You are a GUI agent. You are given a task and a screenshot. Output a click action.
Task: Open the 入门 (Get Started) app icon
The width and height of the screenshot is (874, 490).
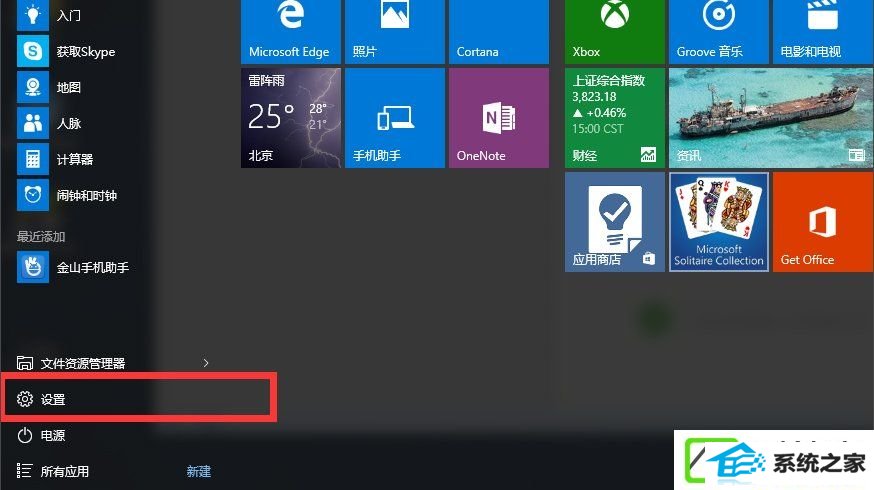pyautogui.click(x=33, y=15)
